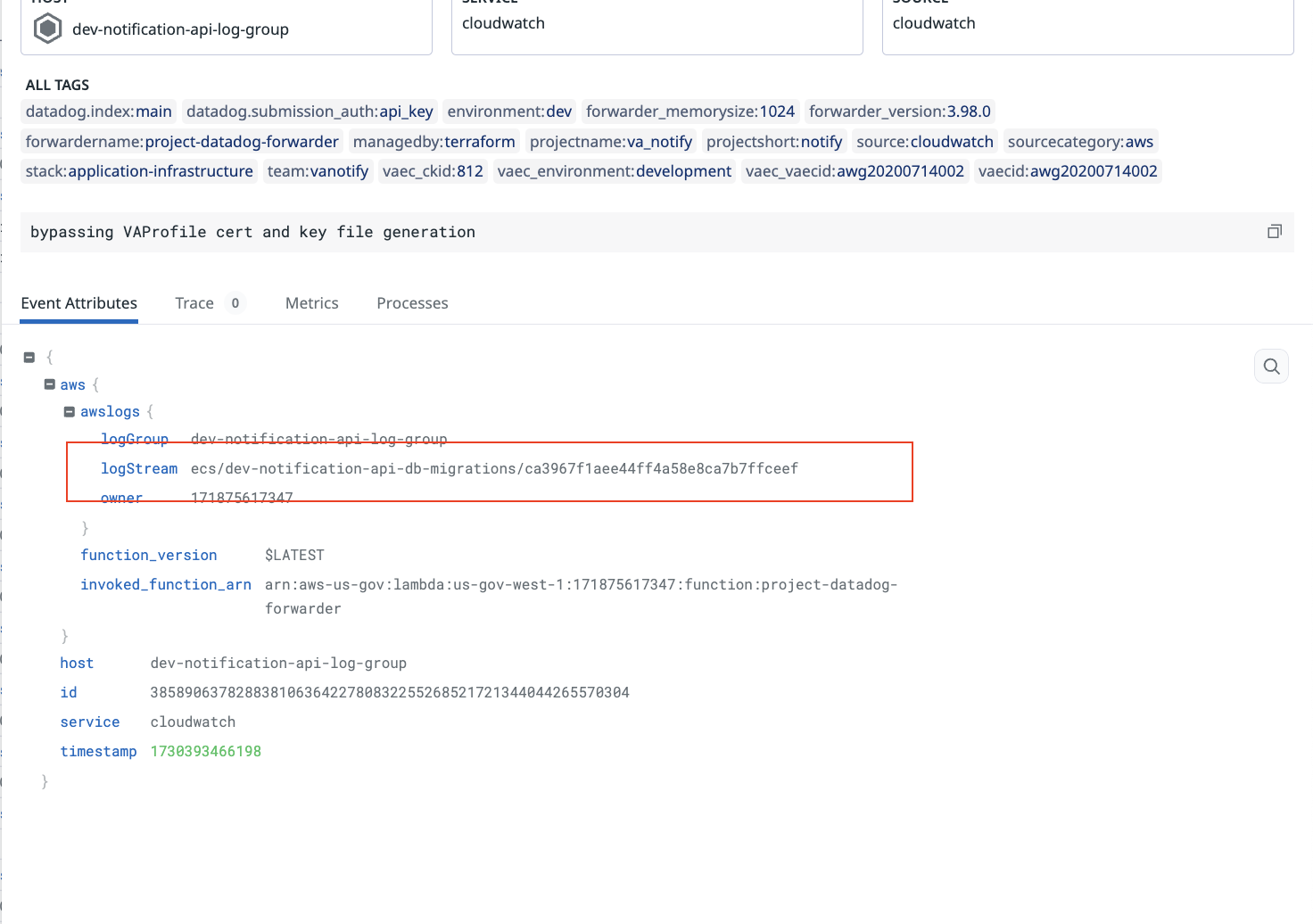Click the Trace count badge 0
The width and height of the screenshot is (1313, 924).
click(x=235, y=303)
